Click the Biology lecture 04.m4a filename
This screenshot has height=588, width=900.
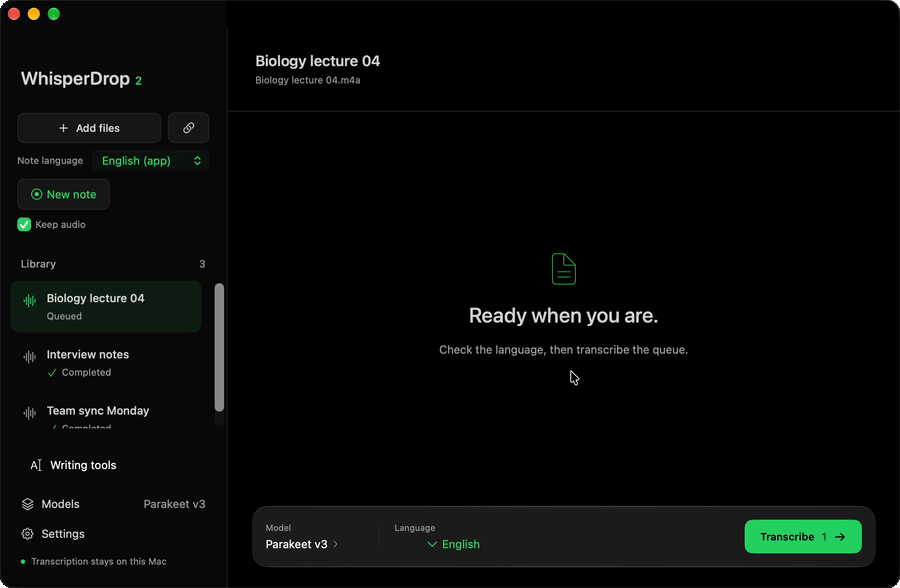pyautogui.click(x=308, y=80)
